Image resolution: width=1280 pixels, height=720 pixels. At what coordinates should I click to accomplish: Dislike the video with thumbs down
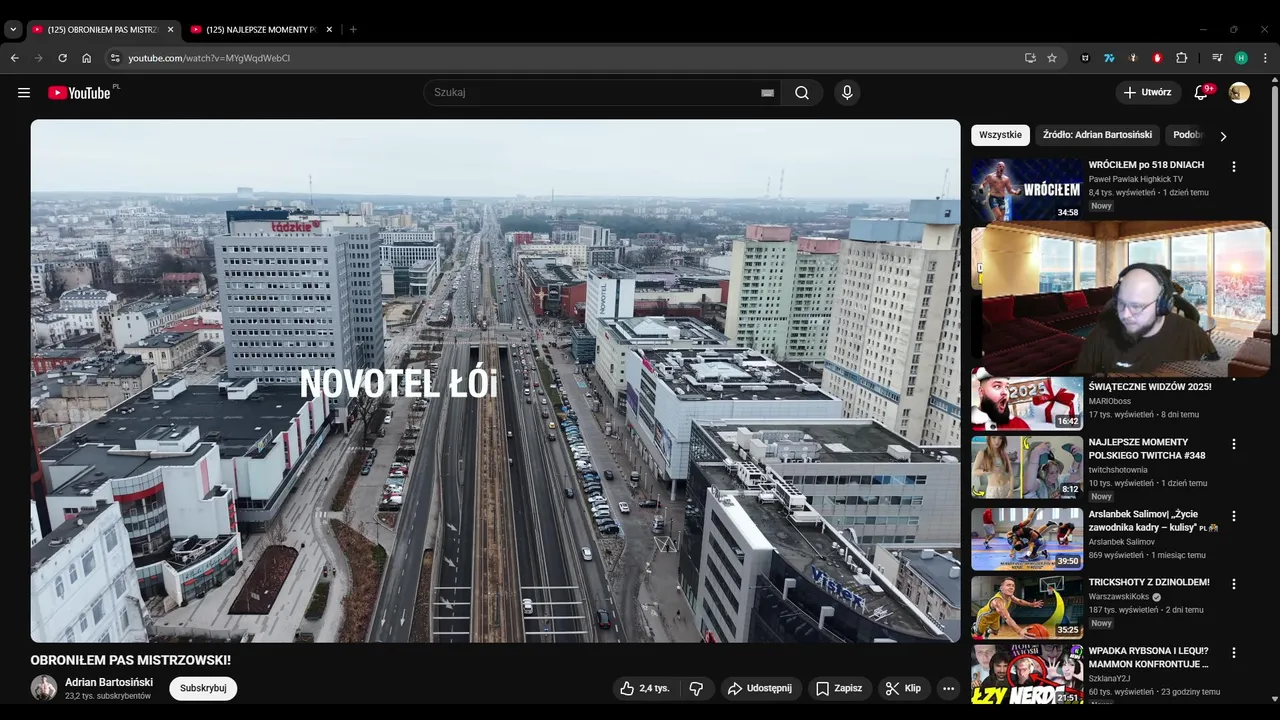[696, 688]
